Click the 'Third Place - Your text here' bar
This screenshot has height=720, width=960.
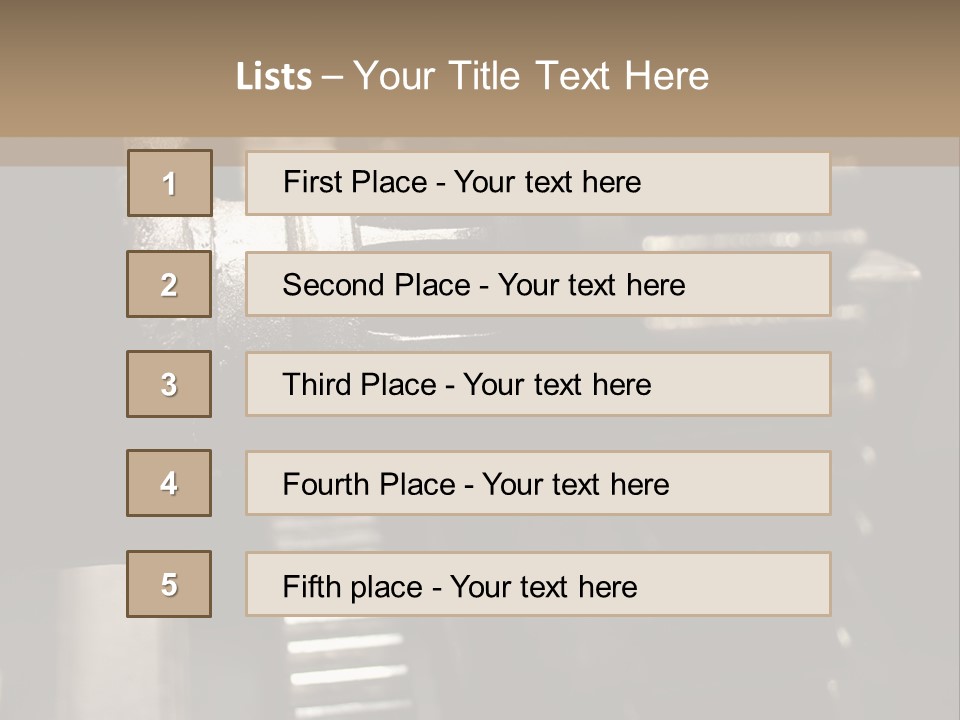[538, 384]
